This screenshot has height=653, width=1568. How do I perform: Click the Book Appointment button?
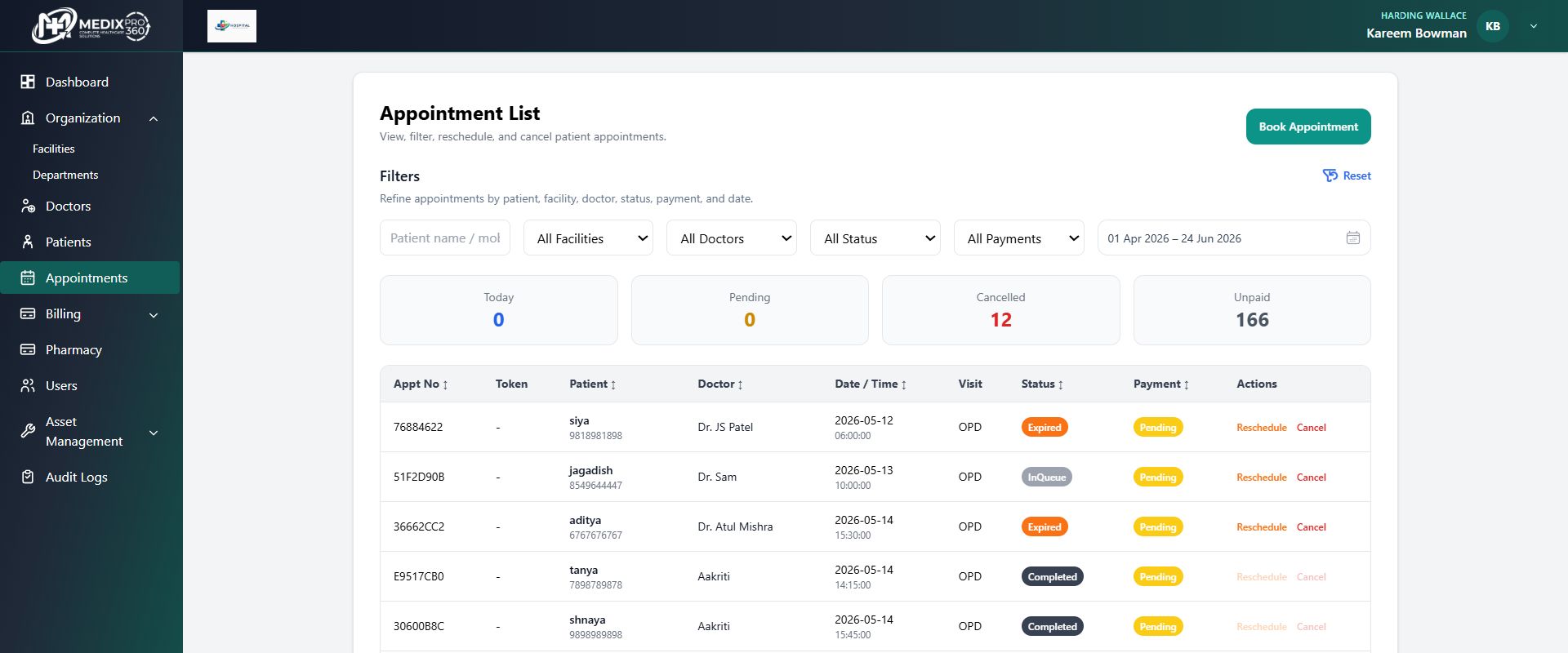click(x=1308, y=127)
